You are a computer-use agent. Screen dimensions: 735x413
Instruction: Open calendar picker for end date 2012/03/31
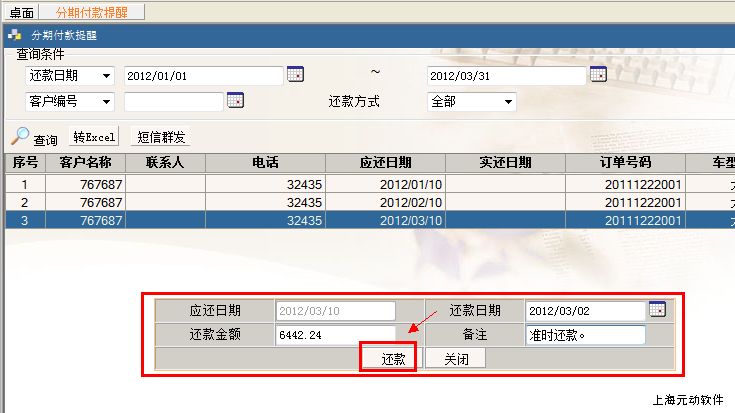click(x=598, y=74)
